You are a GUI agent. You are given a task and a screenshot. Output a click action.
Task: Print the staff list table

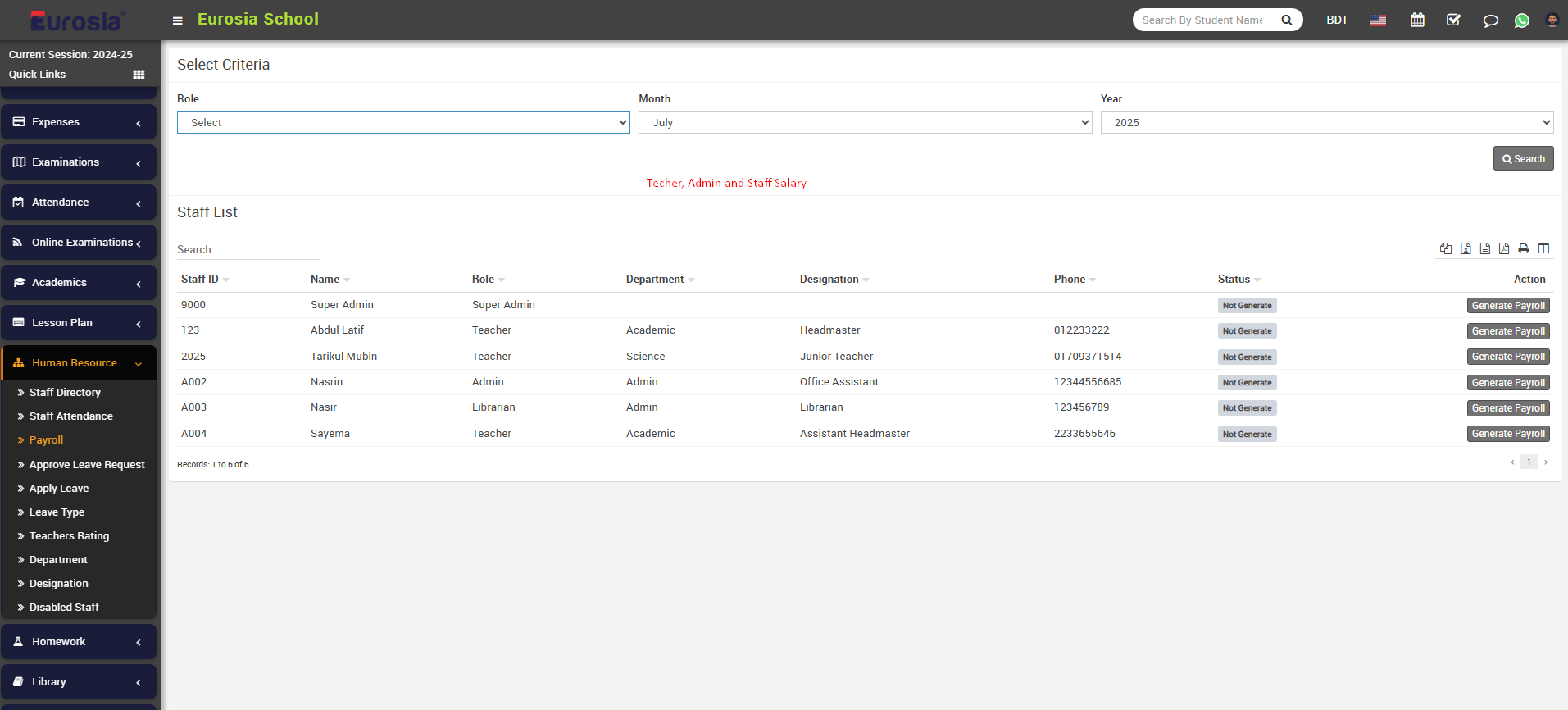1524,248
